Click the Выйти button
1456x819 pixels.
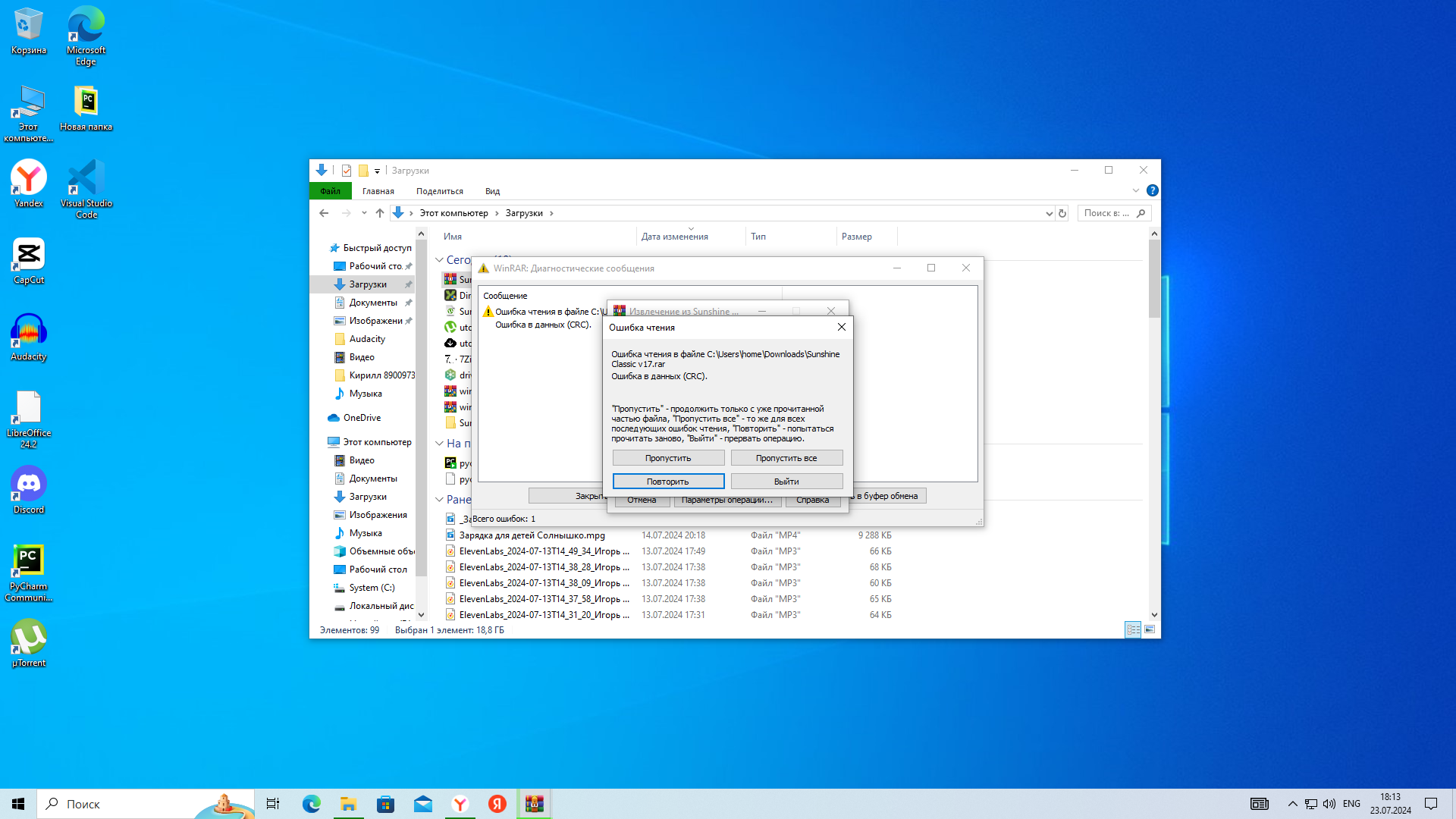(786, 482)
